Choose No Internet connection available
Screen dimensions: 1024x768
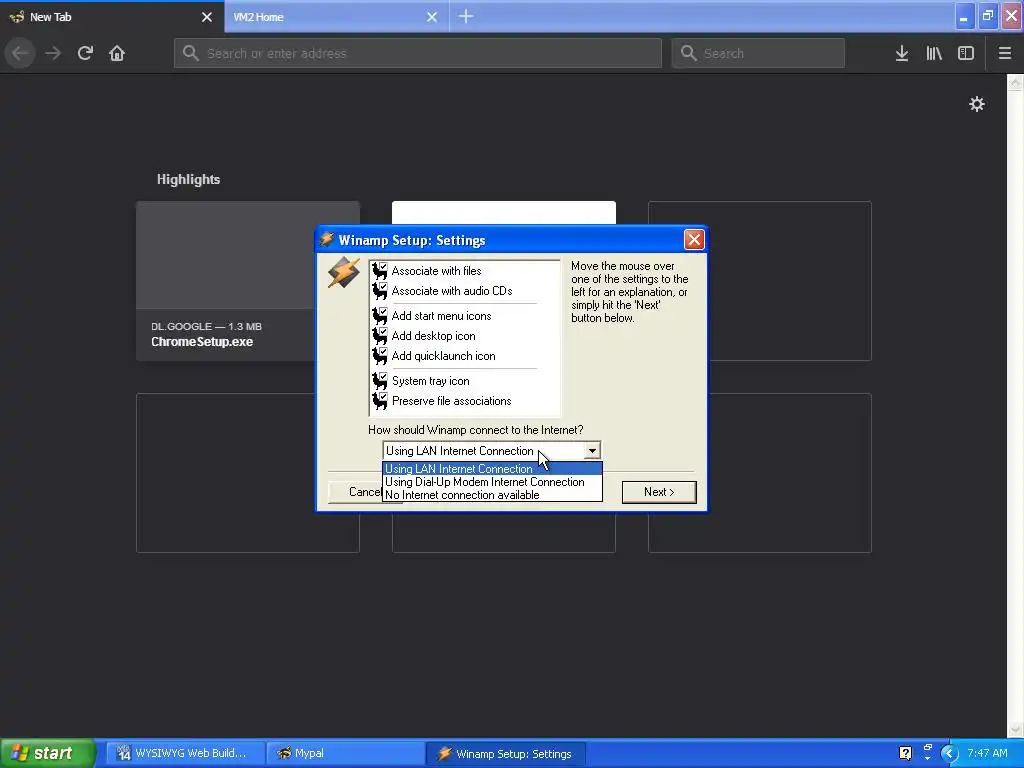tap(492, 495)
